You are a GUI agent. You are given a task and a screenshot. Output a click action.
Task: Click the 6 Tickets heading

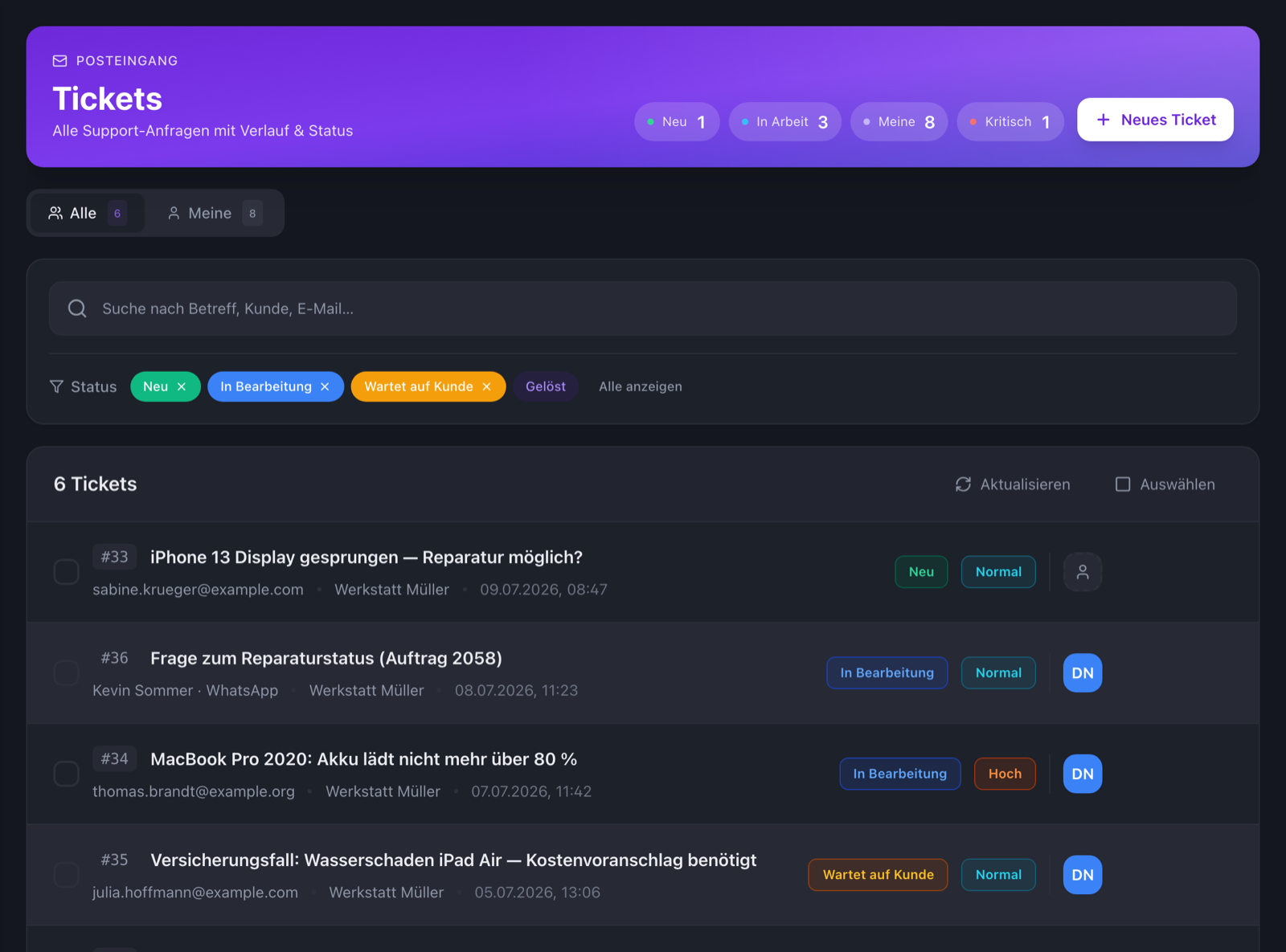point(95,484)
